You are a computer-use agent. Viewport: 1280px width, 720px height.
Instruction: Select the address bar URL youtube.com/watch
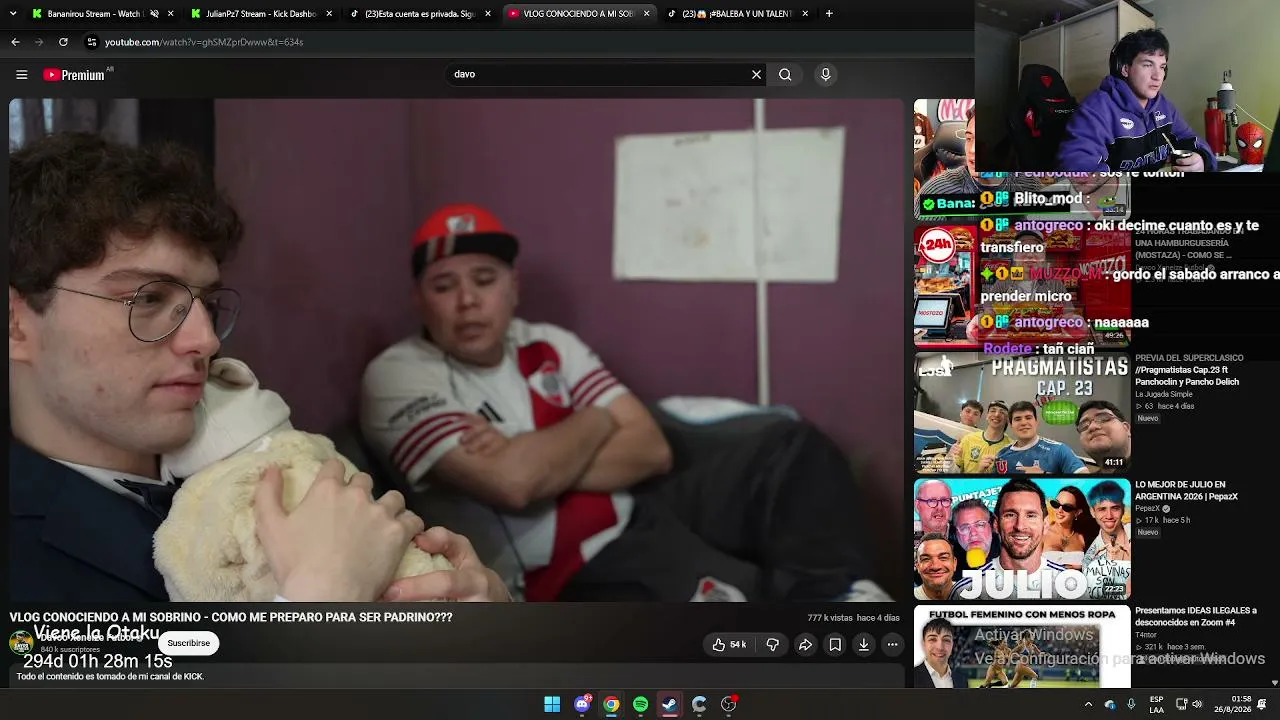[204, 42]
